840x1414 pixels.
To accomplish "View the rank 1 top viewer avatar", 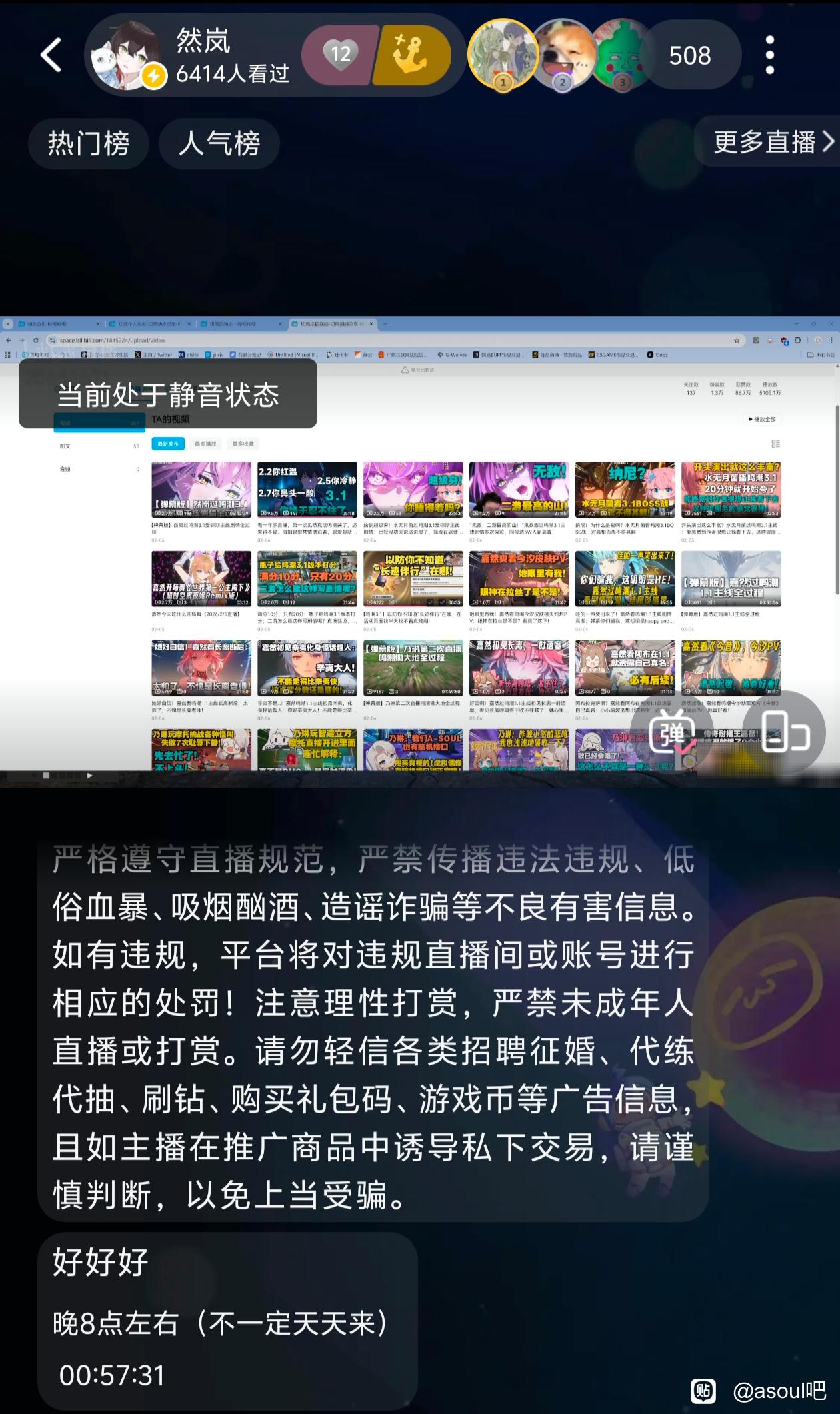I will tap(503, 55).
